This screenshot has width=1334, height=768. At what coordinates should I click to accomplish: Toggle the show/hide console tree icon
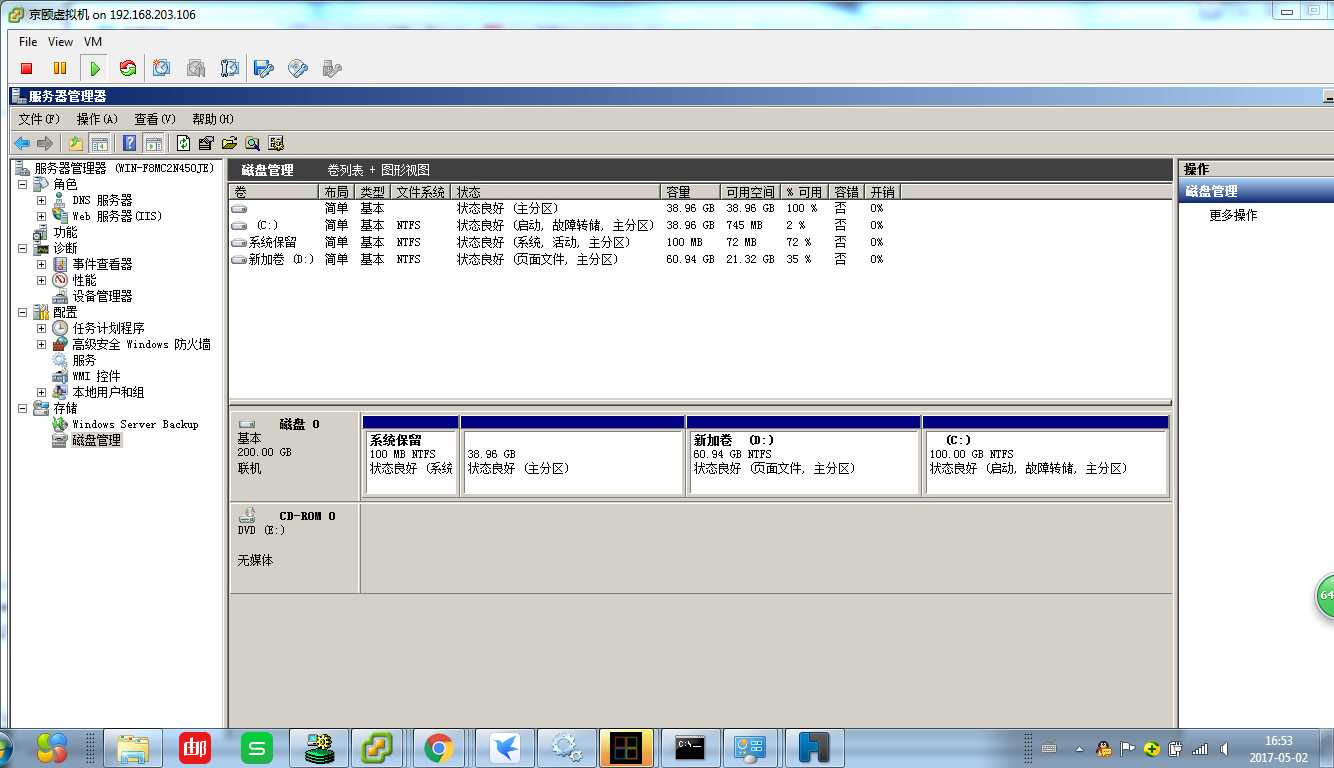click(x=99, y=143)
